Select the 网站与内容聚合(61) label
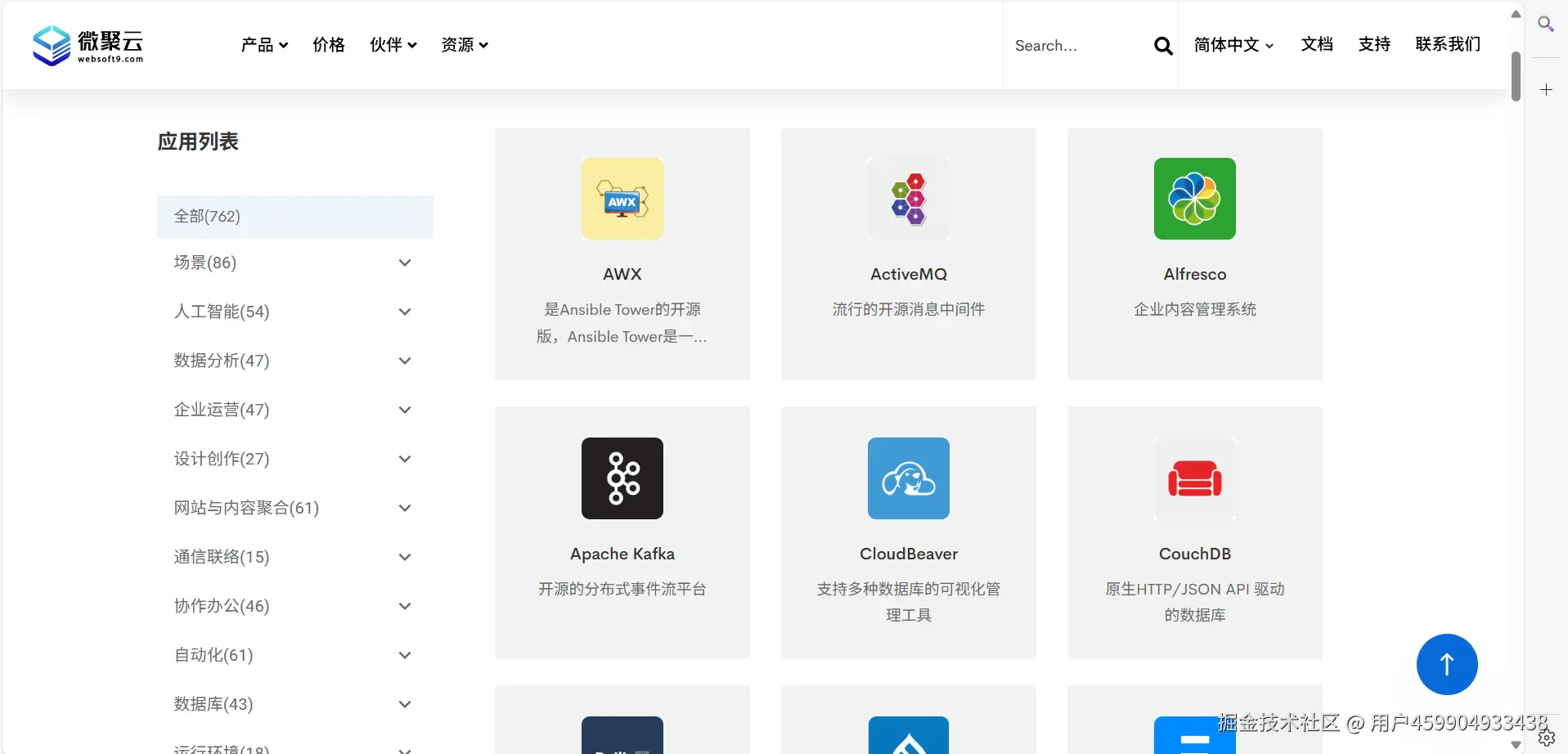The image size is (1568, 754). (246, 508)
